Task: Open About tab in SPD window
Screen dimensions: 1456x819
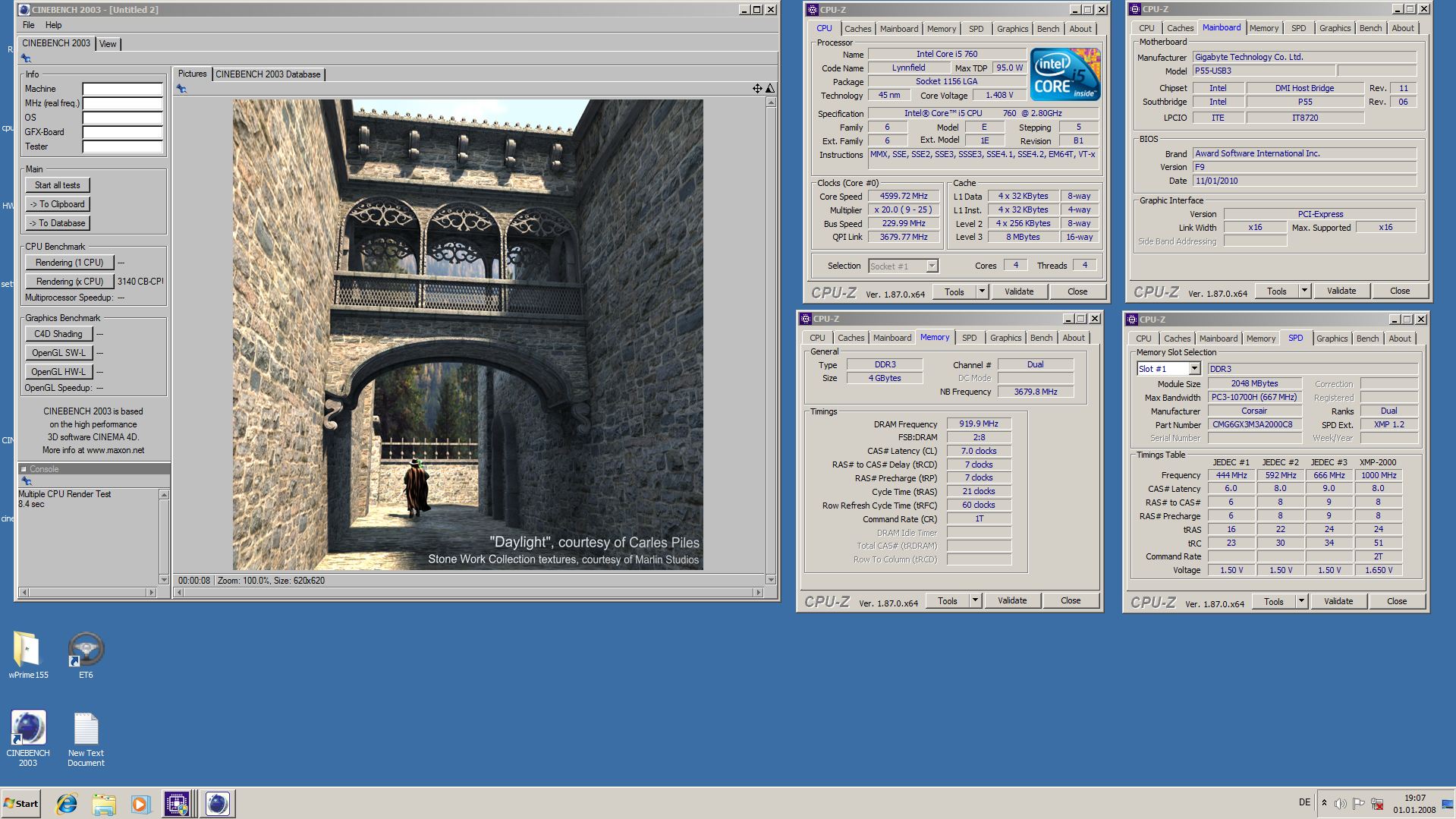Action: (1400, 339)
